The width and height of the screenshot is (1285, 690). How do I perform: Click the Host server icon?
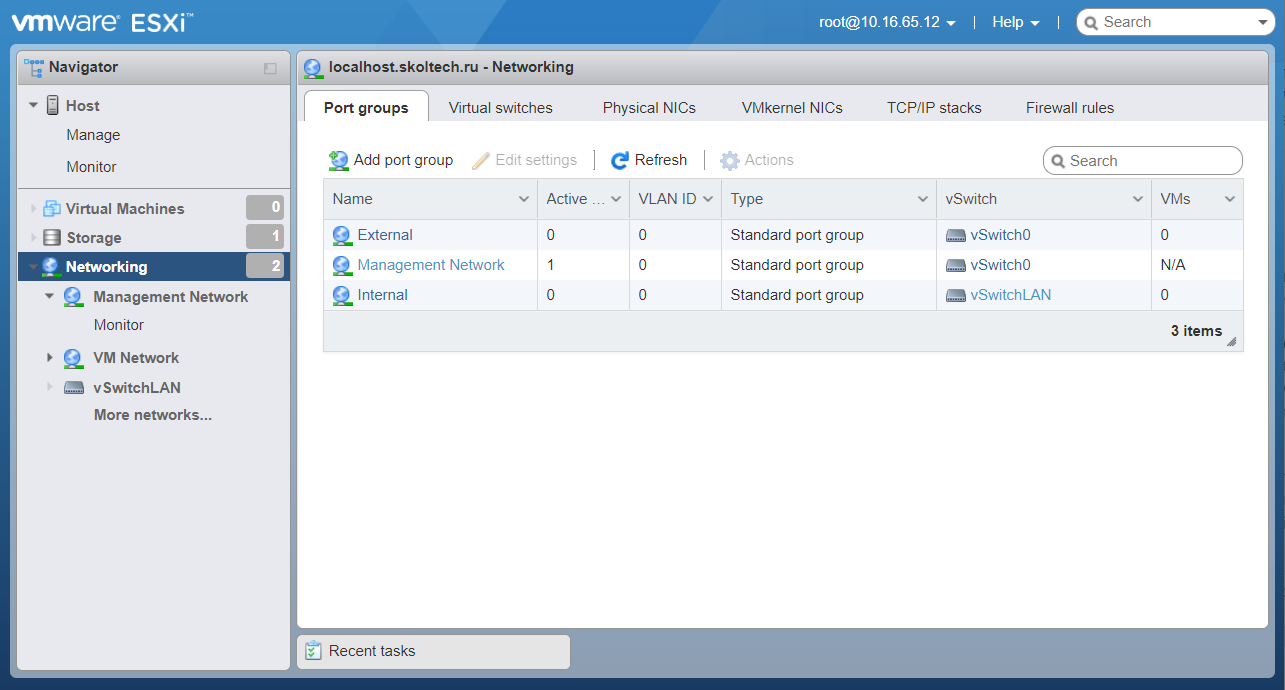52,105
